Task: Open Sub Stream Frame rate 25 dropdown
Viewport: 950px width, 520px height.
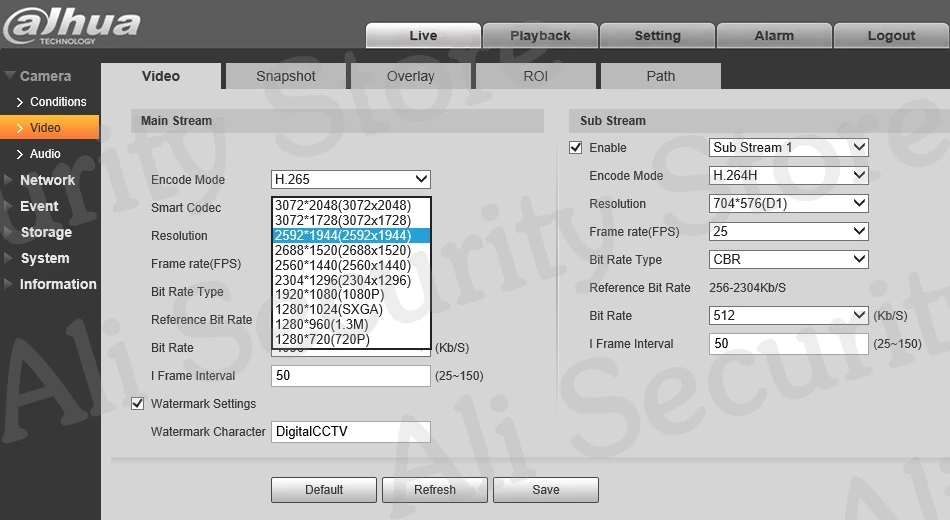Action: click(789, 231)
